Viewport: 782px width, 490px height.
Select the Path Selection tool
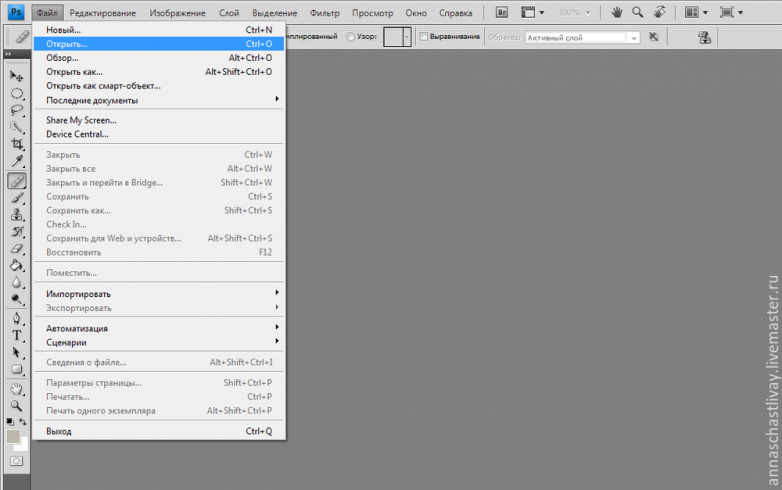click(16, 352)
